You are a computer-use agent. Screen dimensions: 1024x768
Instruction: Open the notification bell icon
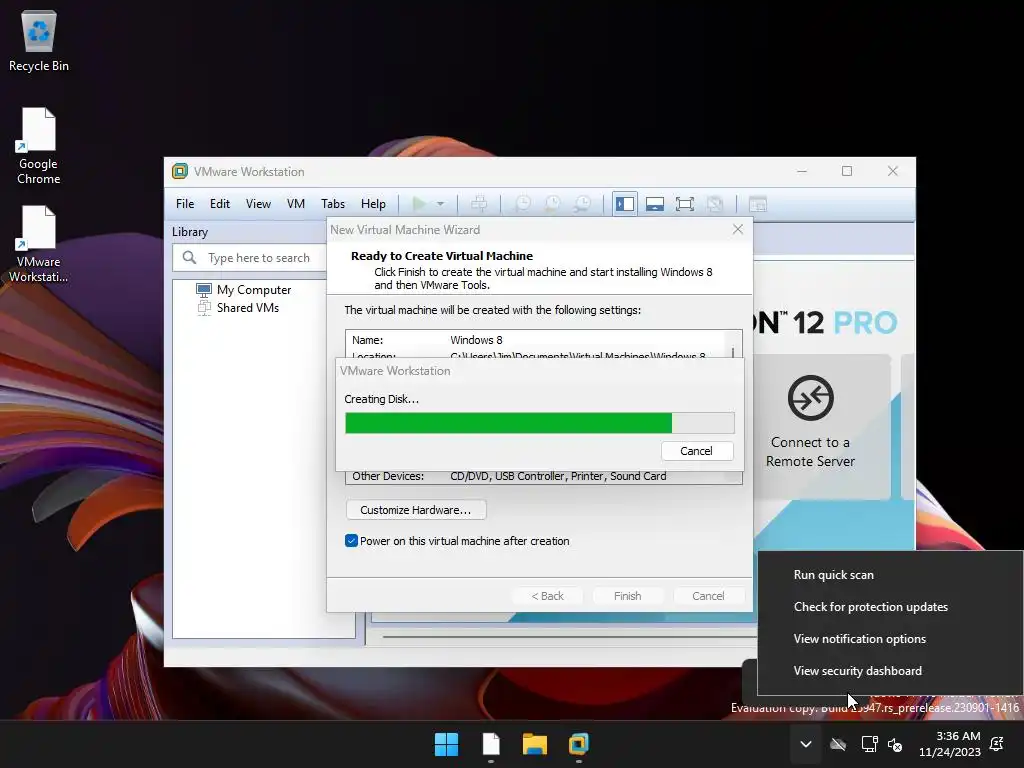pos(997,744)
